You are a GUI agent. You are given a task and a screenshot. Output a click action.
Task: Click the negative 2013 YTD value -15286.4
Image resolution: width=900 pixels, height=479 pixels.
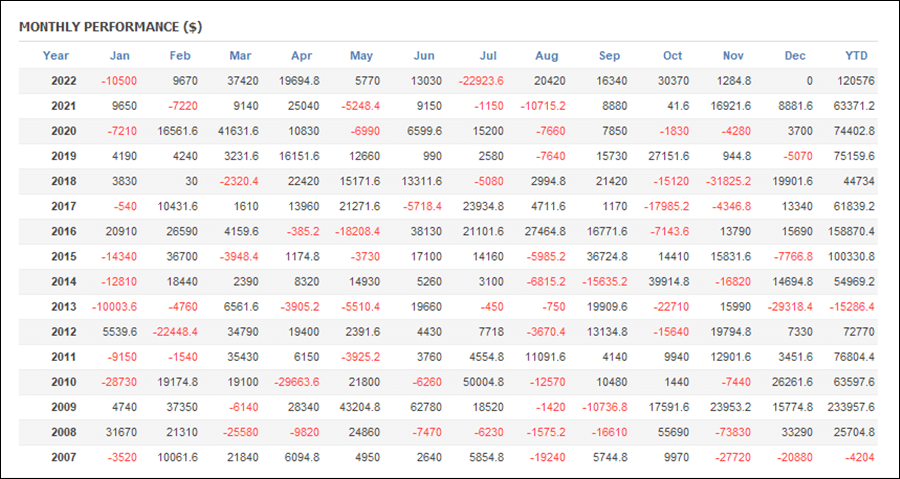click(x=852, y=307)
